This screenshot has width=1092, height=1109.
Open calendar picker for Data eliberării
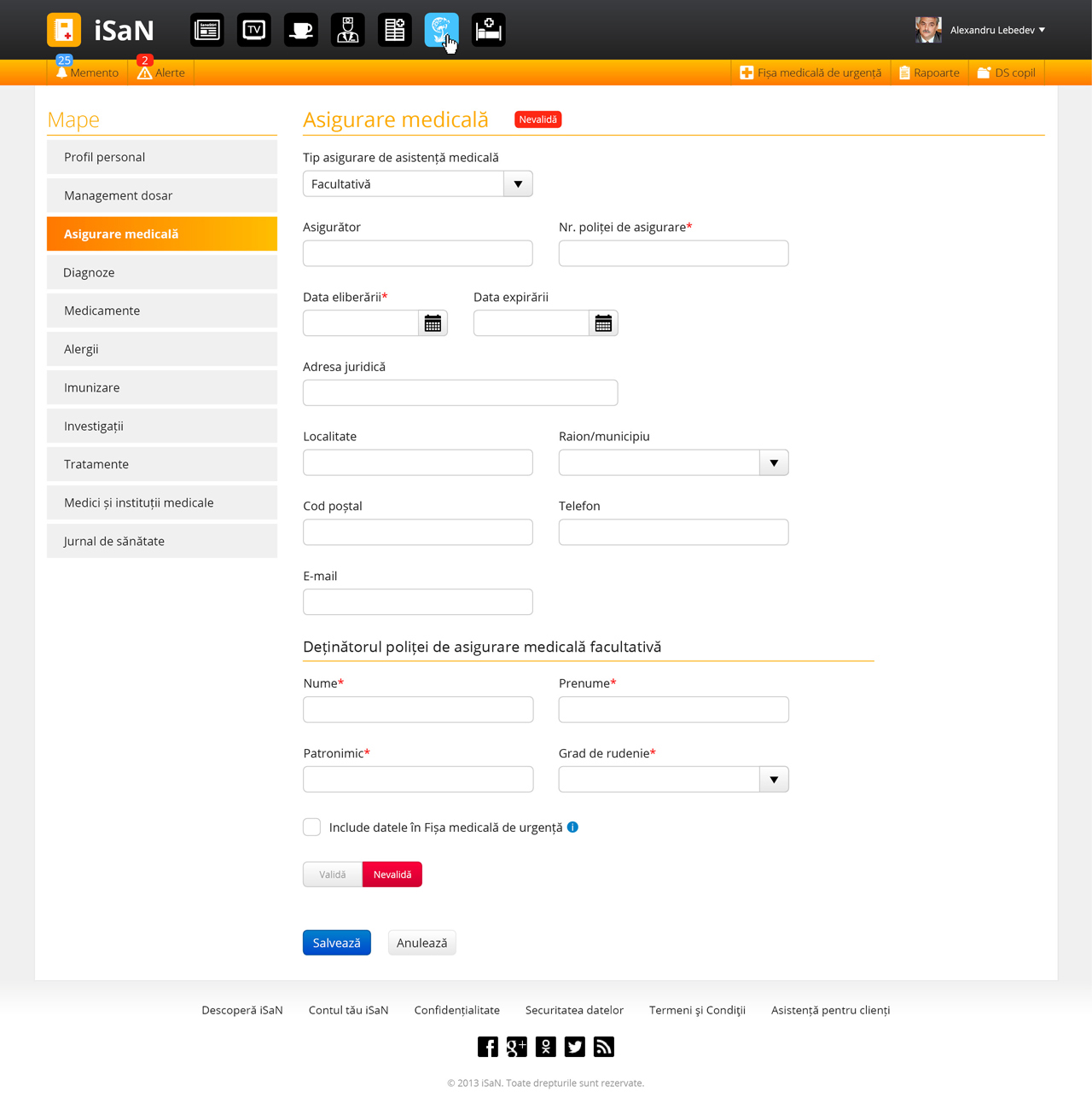433,323
